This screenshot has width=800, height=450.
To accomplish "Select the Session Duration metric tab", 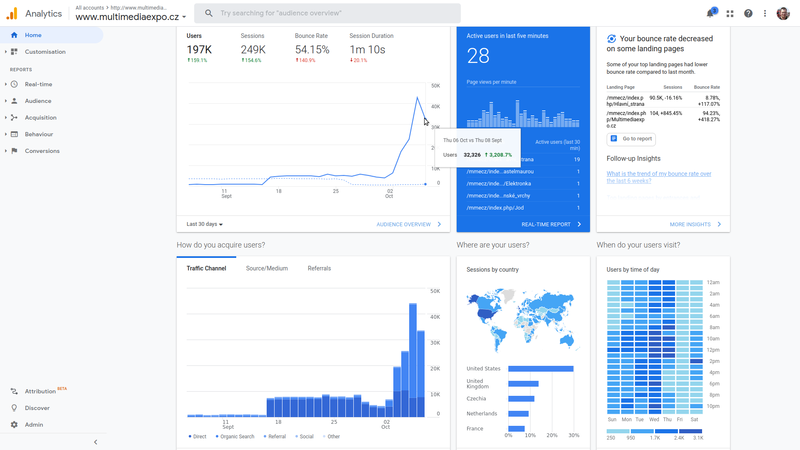I will click(x=371, y=48).
